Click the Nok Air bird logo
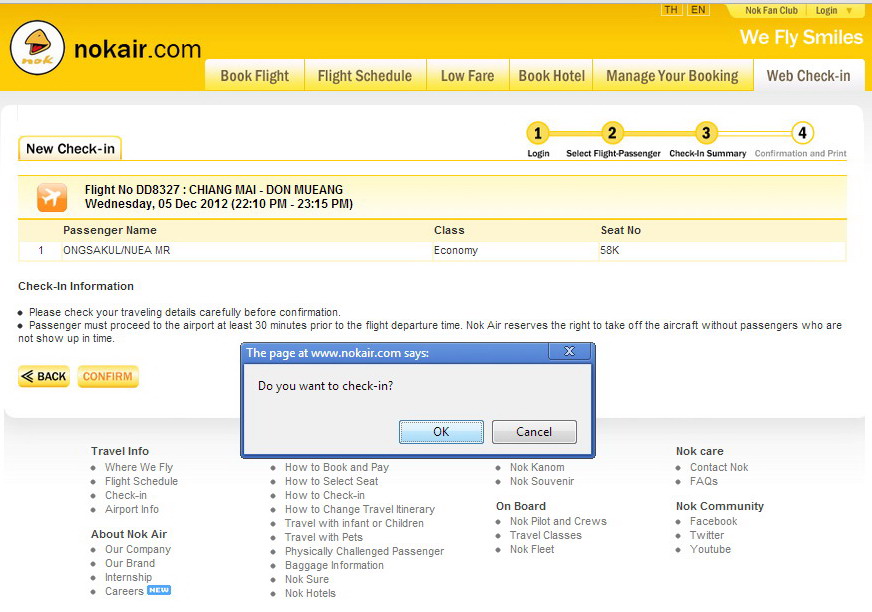 tap(37, 48)
